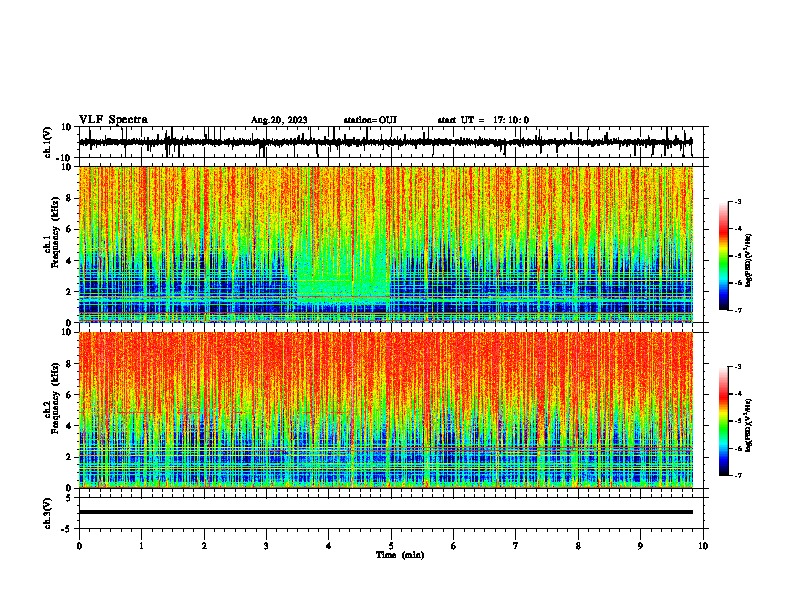Click the "VLF Spectra" plot title
The image size is (792, 612).
[113, 120]
